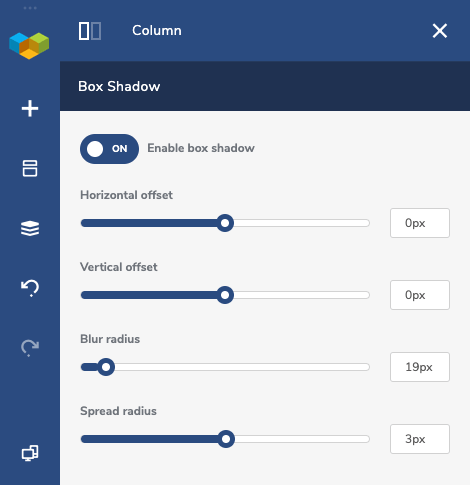Click the Column element icon in header

(90, 31)
